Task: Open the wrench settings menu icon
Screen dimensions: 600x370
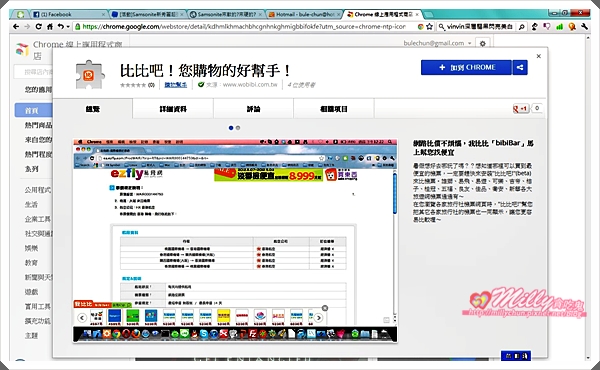Action: click(x=584, y=26)
